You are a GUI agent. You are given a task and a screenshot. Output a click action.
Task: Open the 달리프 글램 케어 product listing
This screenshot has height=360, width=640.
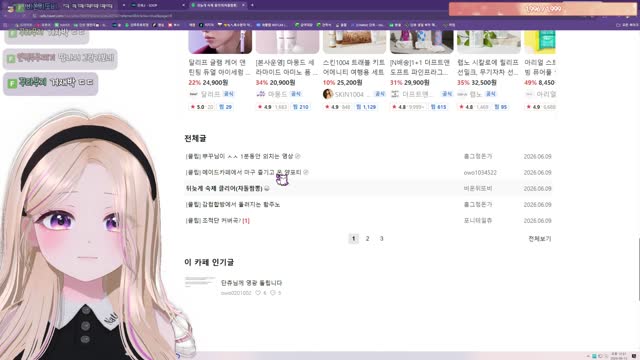coord(220,67)
